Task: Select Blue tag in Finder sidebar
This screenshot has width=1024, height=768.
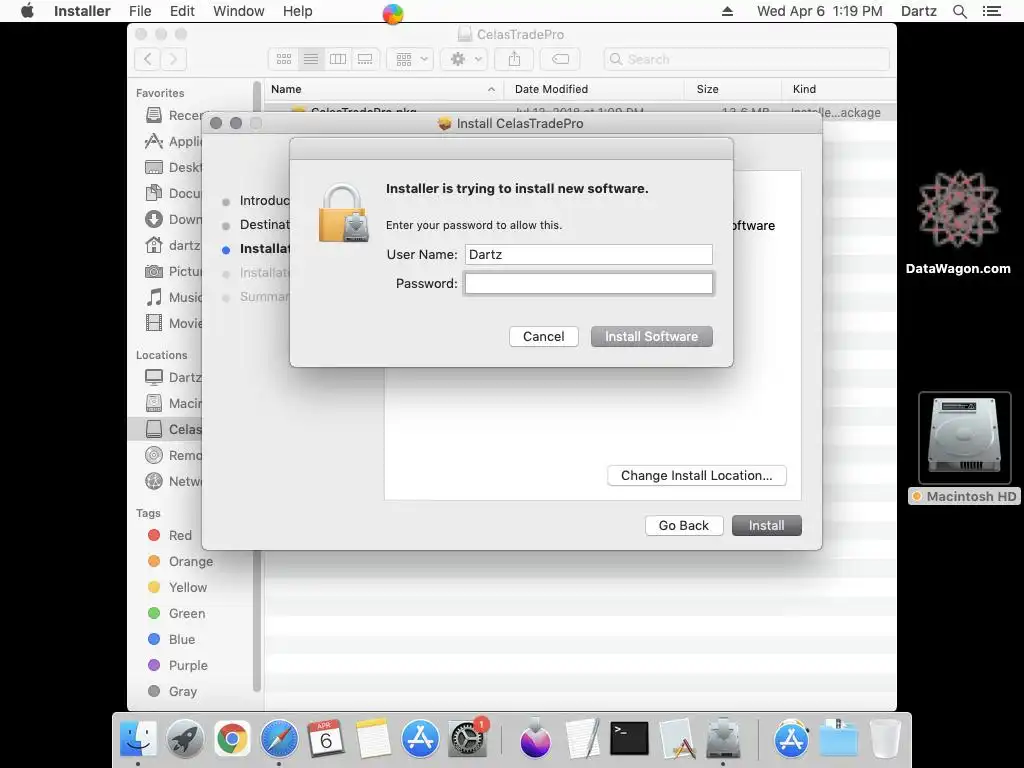Action: click(172, 639)
